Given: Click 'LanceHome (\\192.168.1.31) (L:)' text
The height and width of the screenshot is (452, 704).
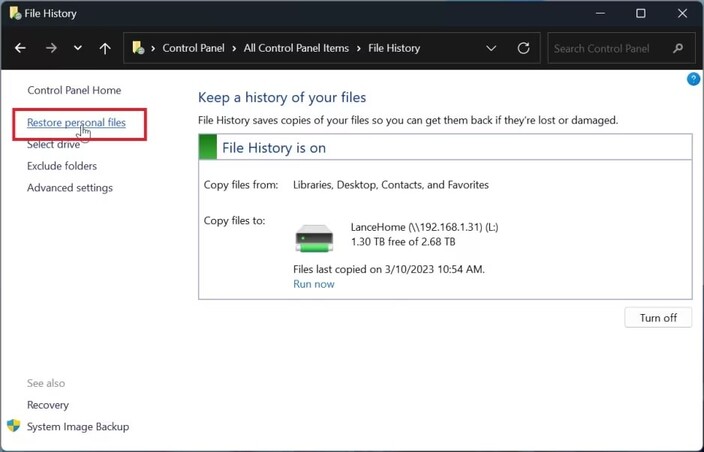Looking at the screenshot, I should 424,227.
